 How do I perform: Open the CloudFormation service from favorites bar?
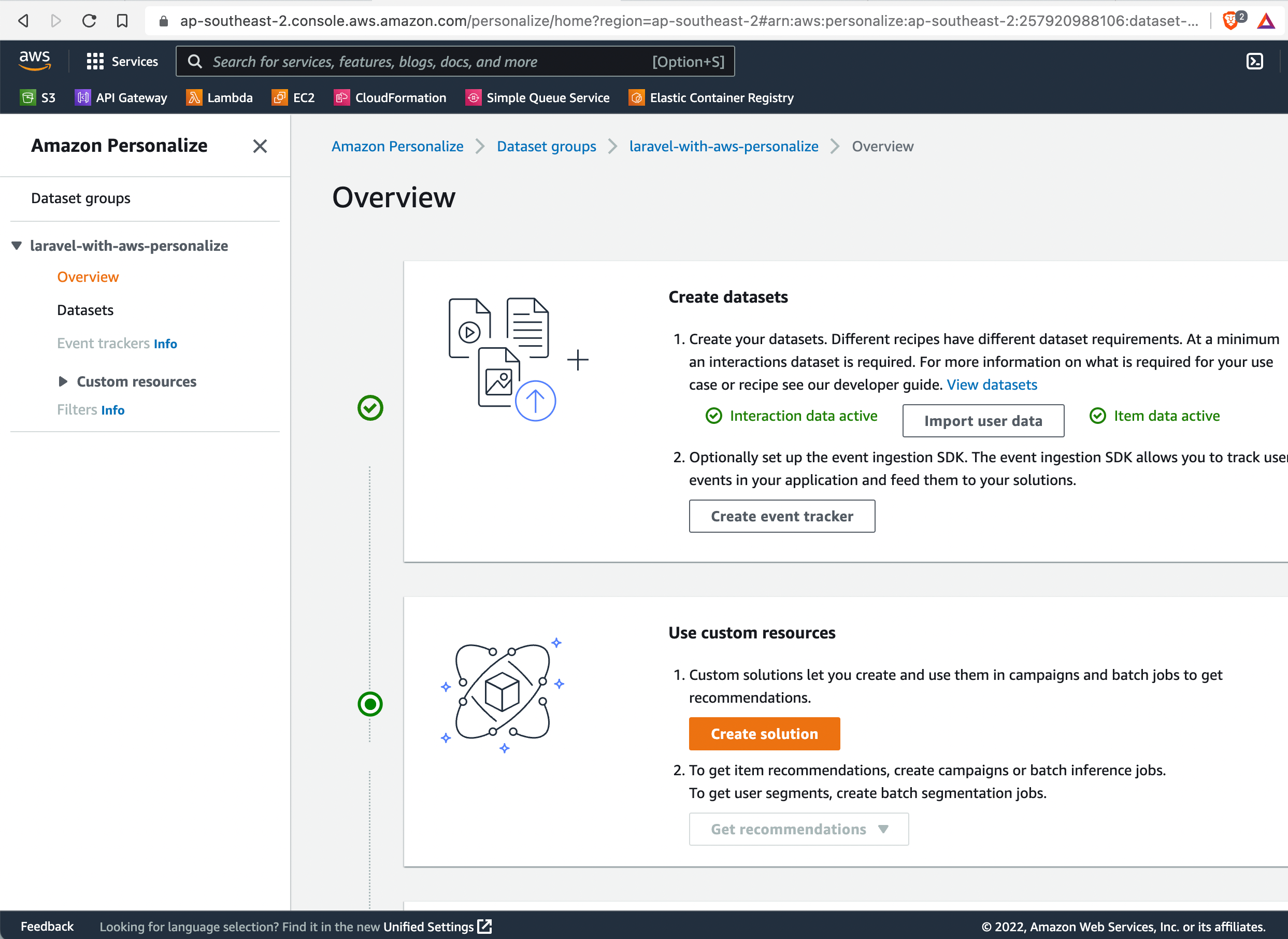390,97
